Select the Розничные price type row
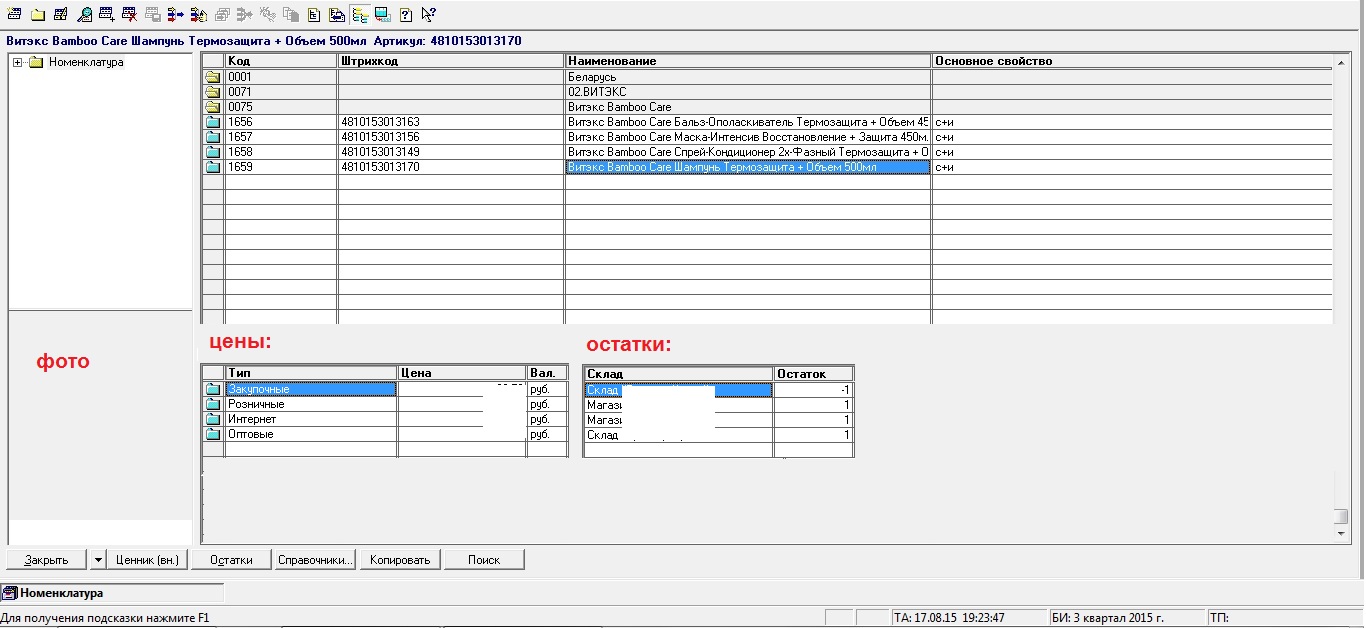1366x628 pixels. pos(310,404)
